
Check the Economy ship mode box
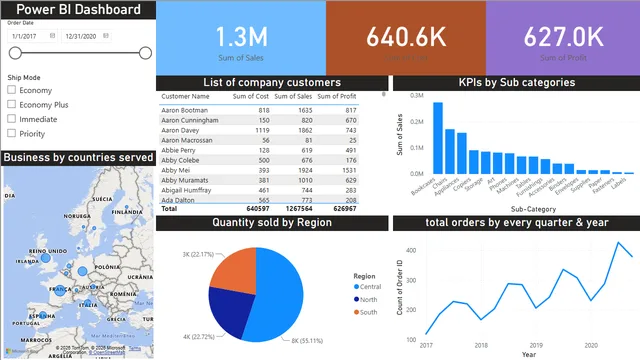tap(12, 89)
